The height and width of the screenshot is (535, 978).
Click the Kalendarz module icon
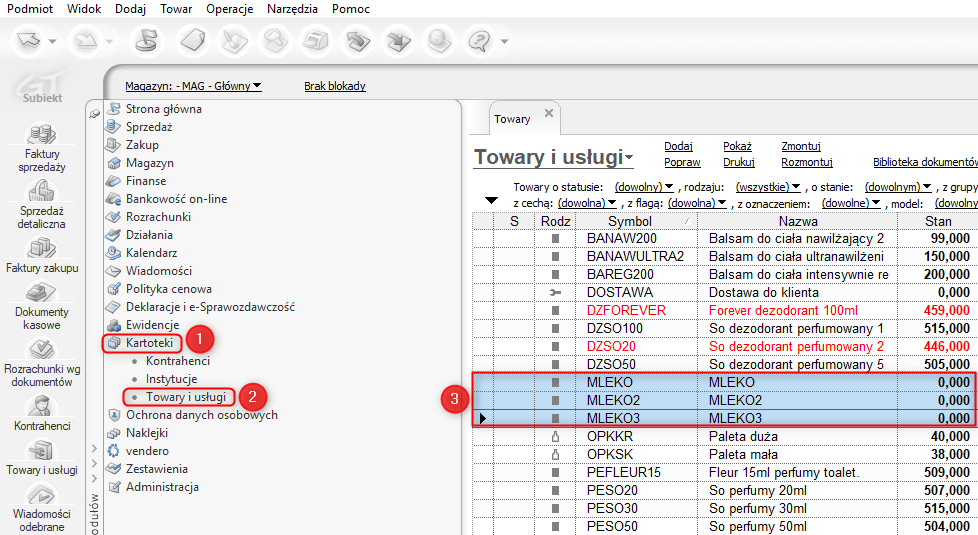[x=113, y=253]
